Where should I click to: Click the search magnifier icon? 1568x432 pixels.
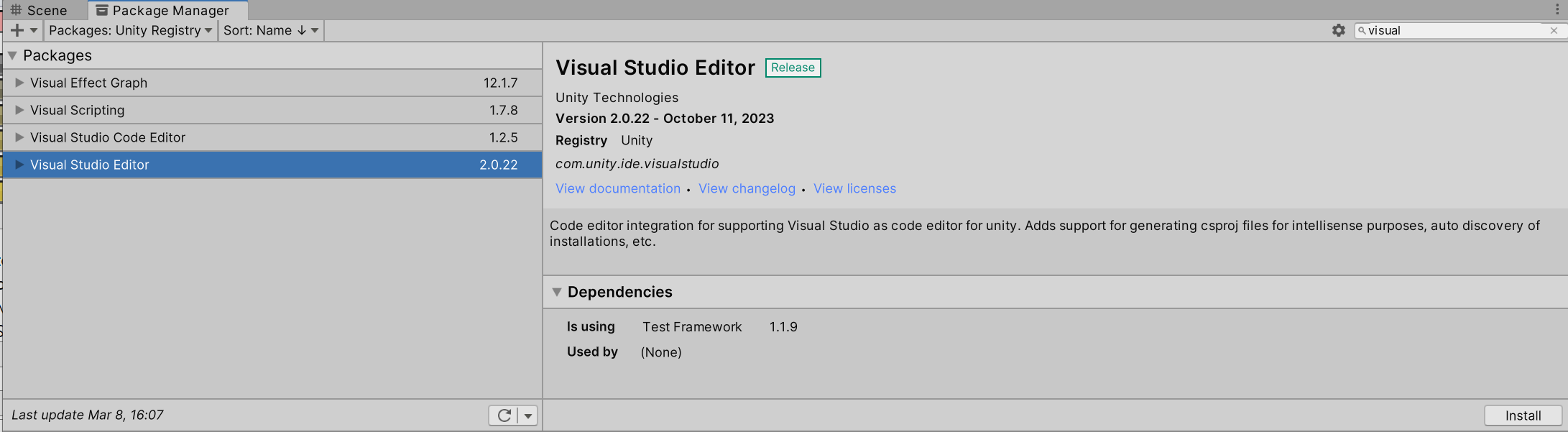click(1362, 30)
